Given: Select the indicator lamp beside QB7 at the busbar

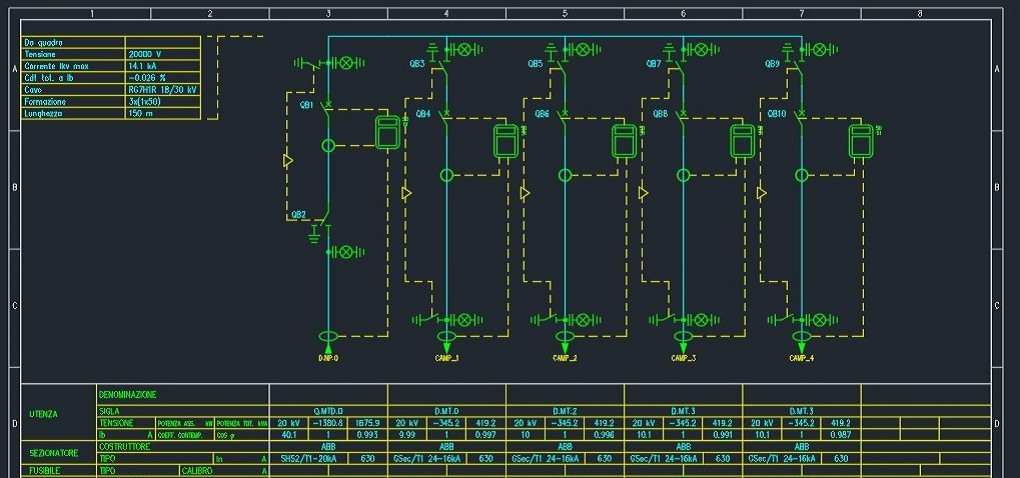Looking at the screenshot, I should tap(702, 49).
